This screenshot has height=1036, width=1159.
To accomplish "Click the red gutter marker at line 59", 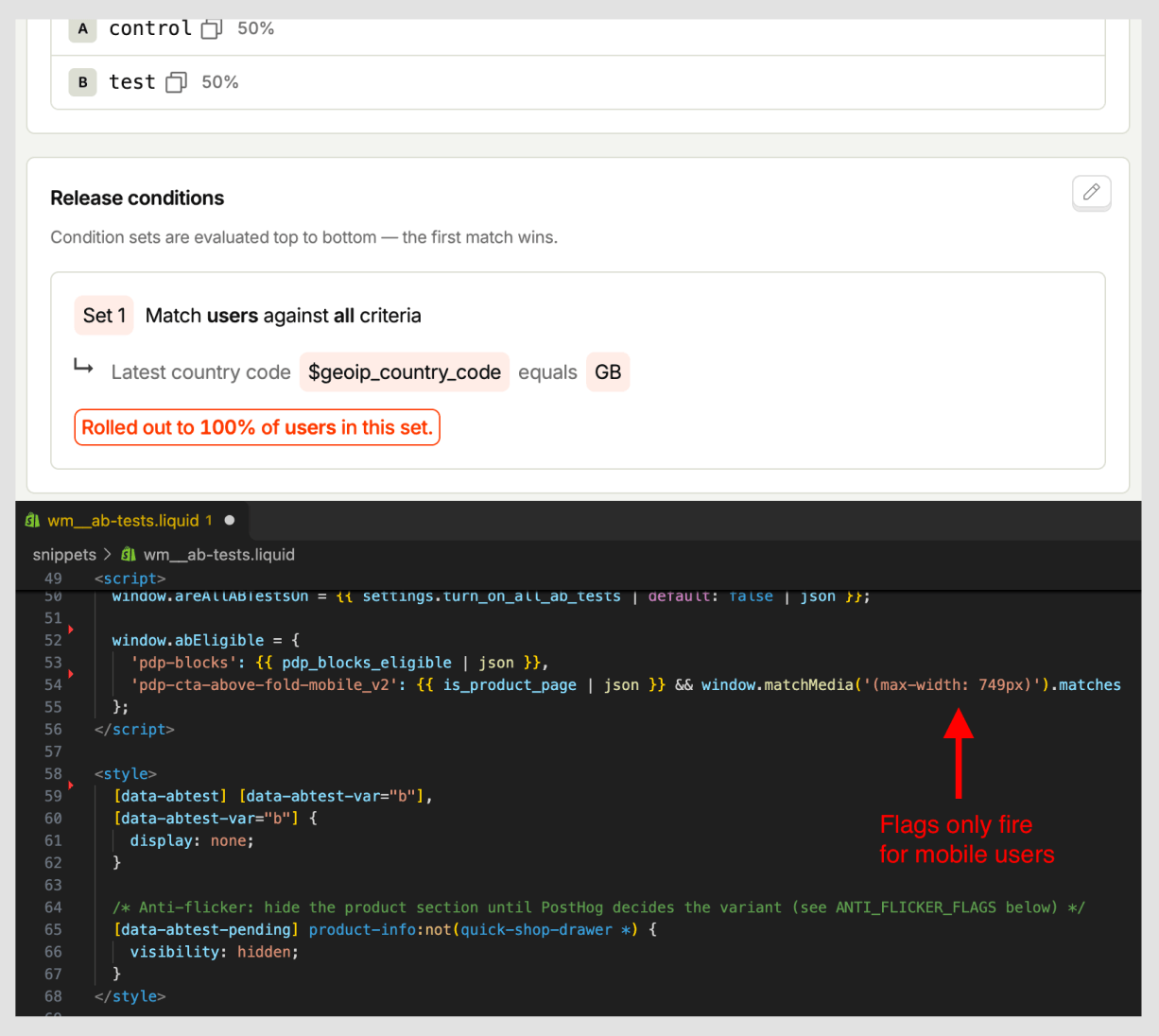I will tap(71, 785).
